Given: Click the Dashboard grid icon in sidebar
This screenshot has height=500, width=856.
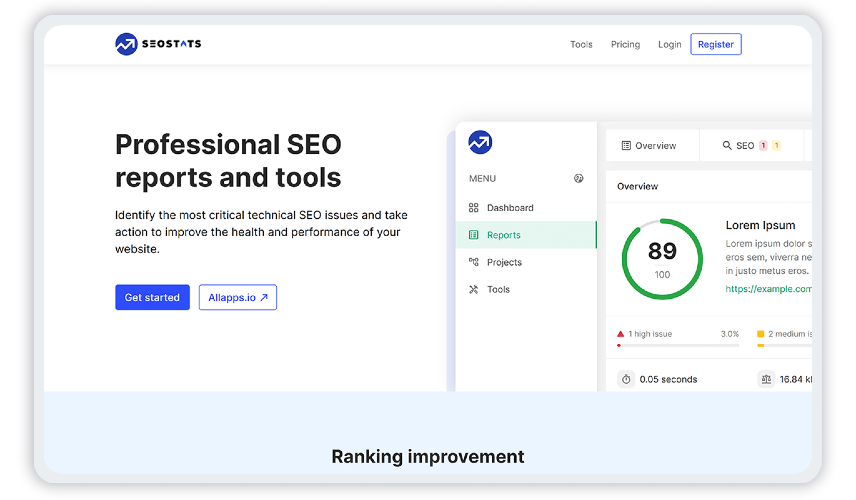Looking at the screenshot, I should (473, 207).
